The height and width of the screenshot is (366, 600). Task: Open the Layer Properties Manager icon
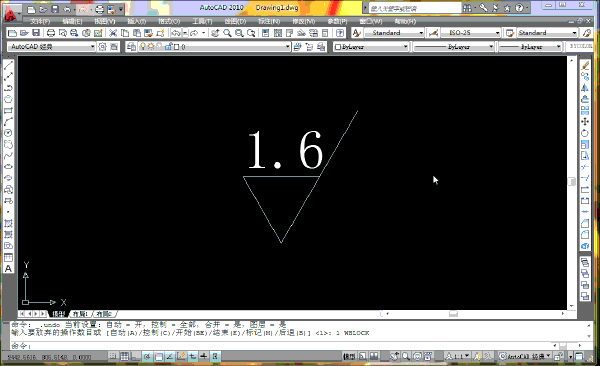pyautogui.click(x=131, y=47)
